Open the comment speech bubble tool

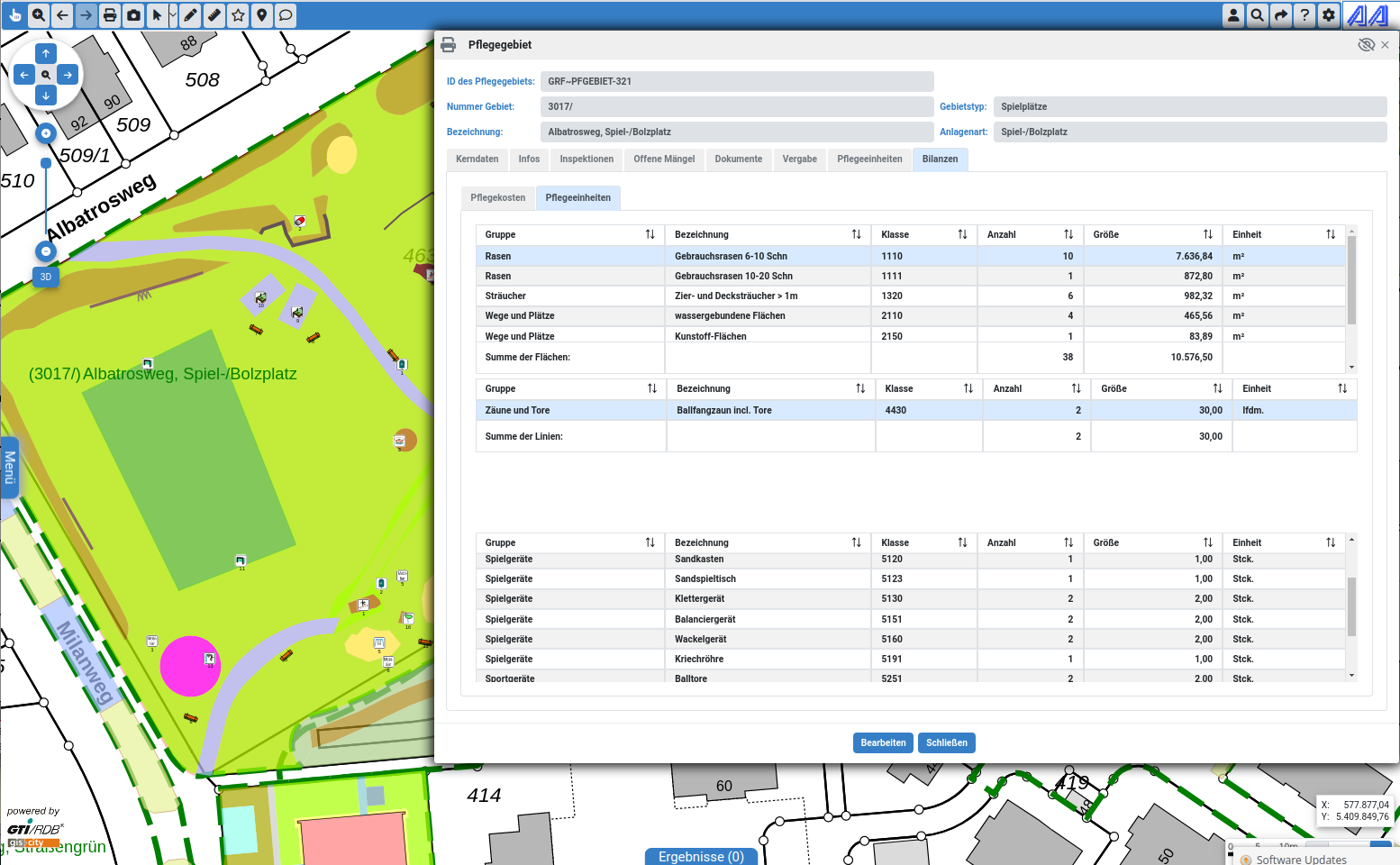pos(285,15)
